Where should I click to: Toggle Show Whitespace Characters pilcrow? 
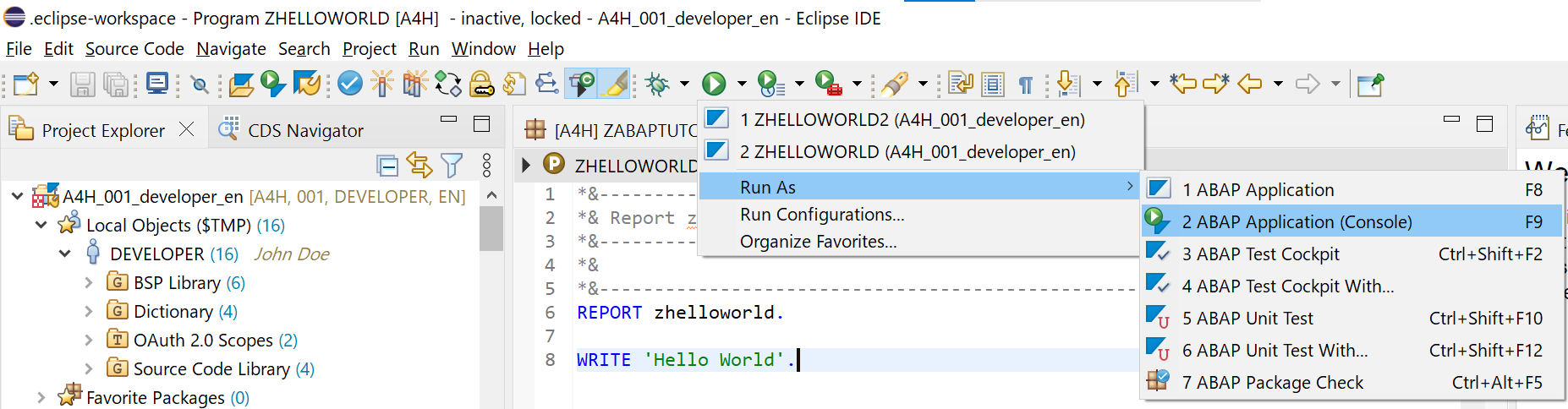1025,85
